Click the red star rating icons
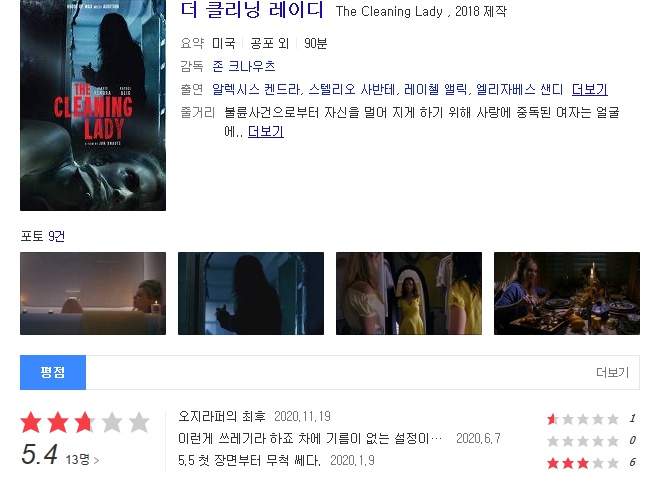 (x=85, y=423)
